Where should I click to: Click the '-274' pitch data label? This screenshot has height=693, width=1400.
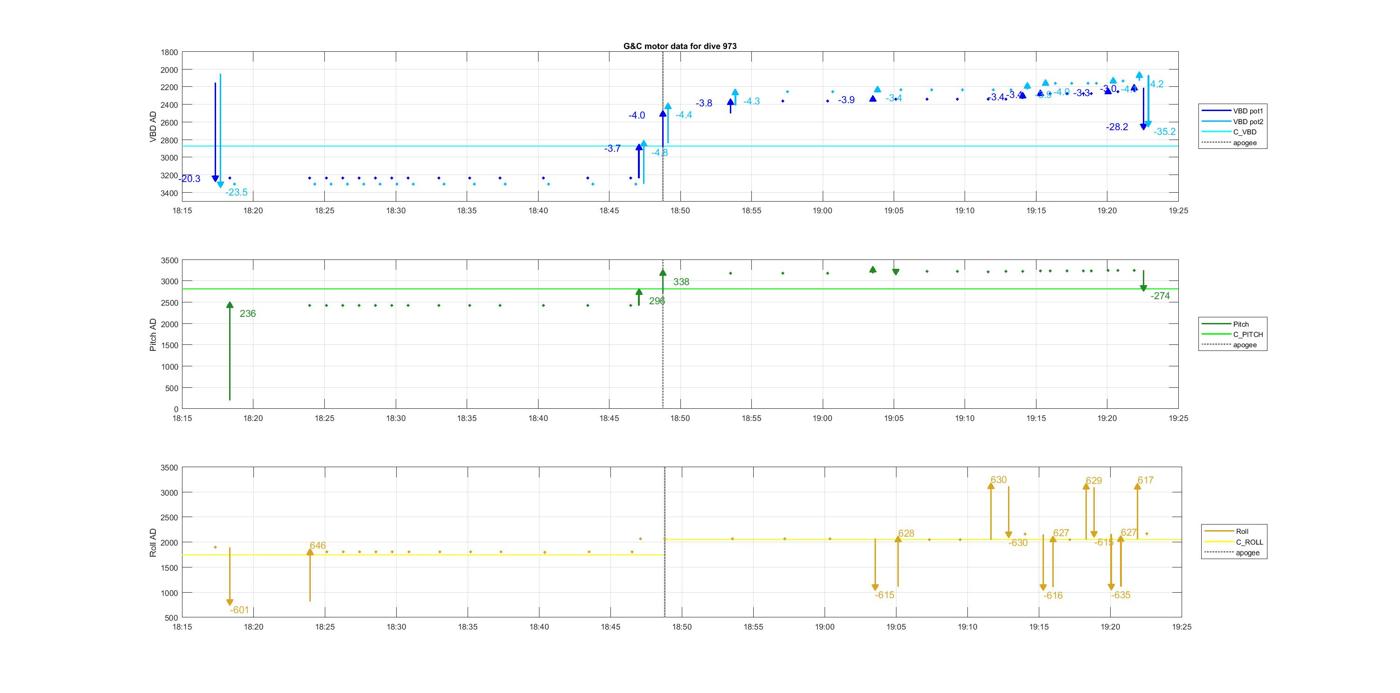(x=1160, y=296)
